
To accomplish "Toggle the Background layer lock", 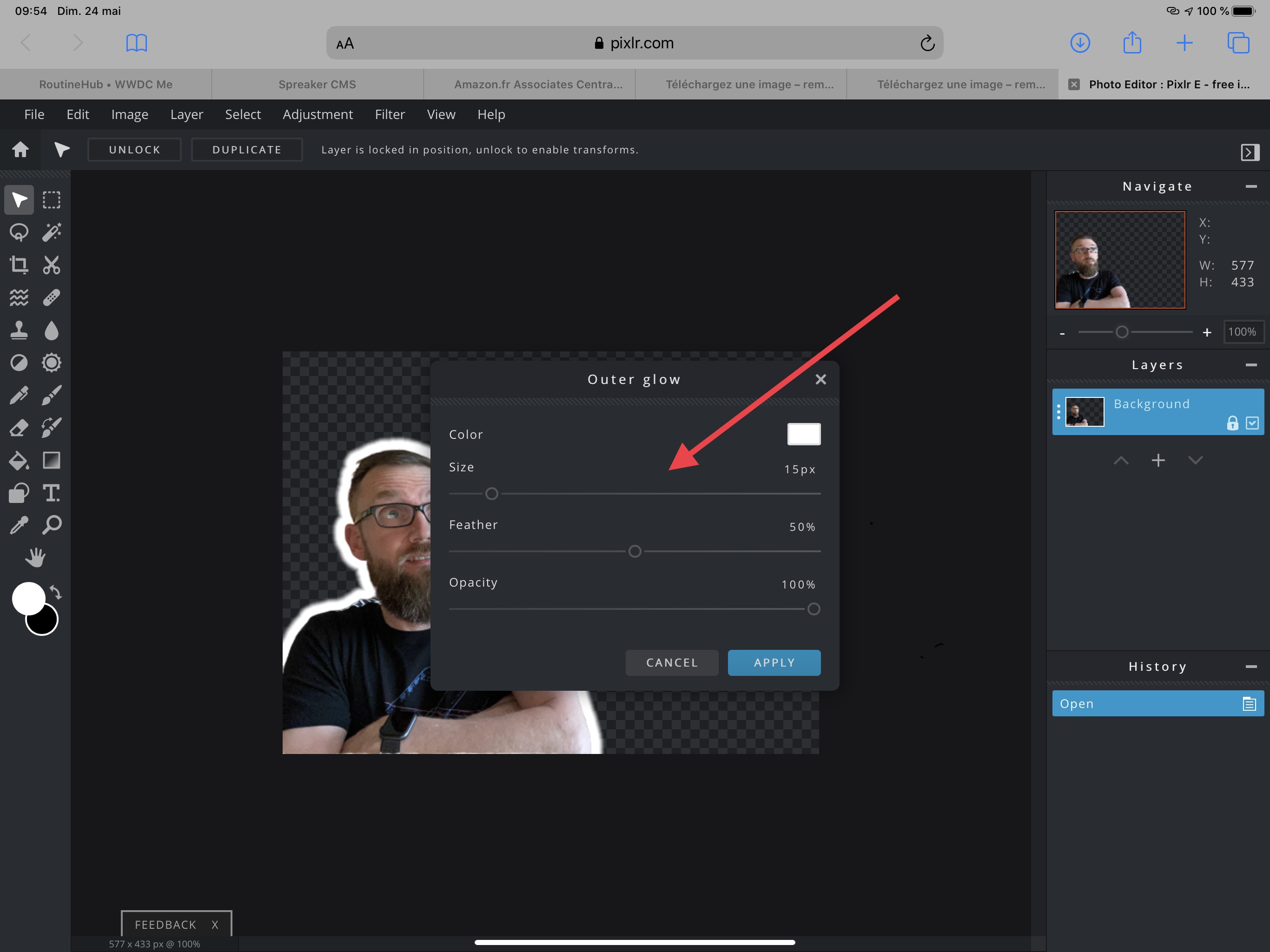I will (1232, 423).
